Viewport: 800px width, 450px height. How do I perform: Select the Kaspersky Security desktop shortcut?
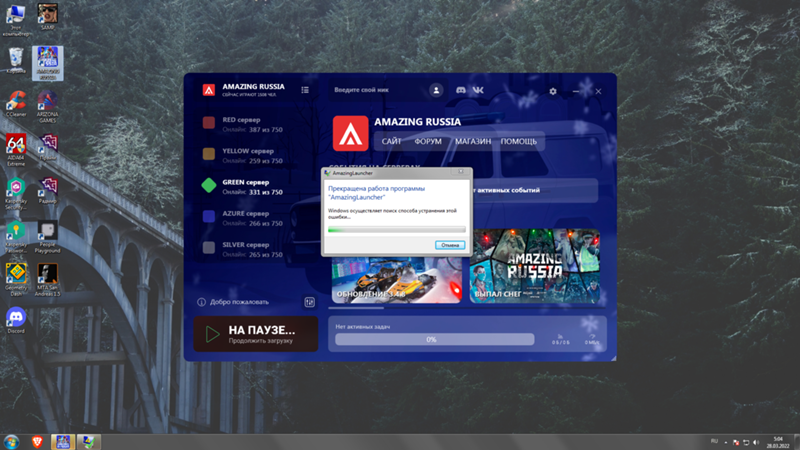pos(16,193)
